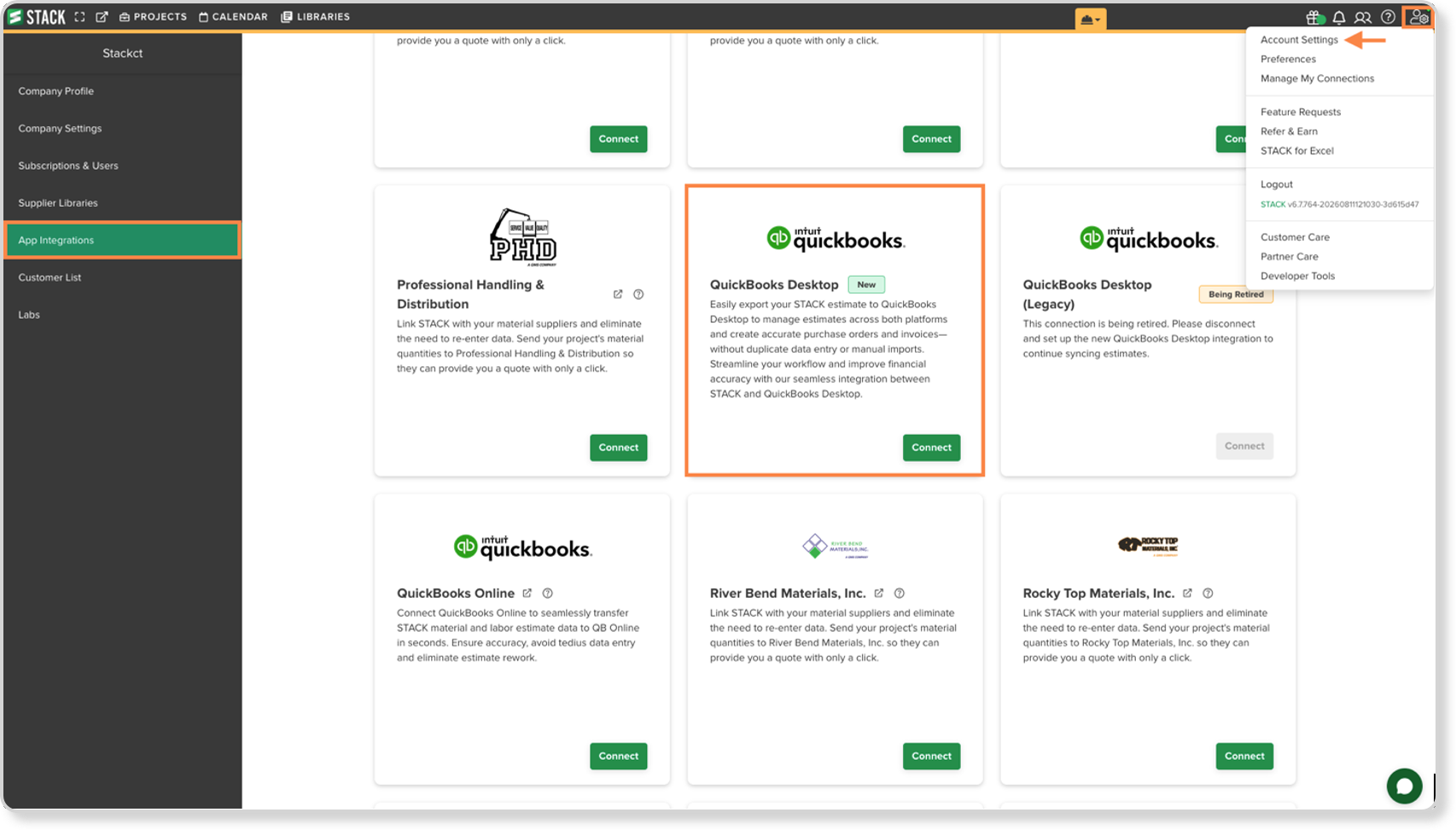This screenshot has width=1456, height=830.
Task: Select Feature Requests menu entry
Action: (x=1301, y=113)
